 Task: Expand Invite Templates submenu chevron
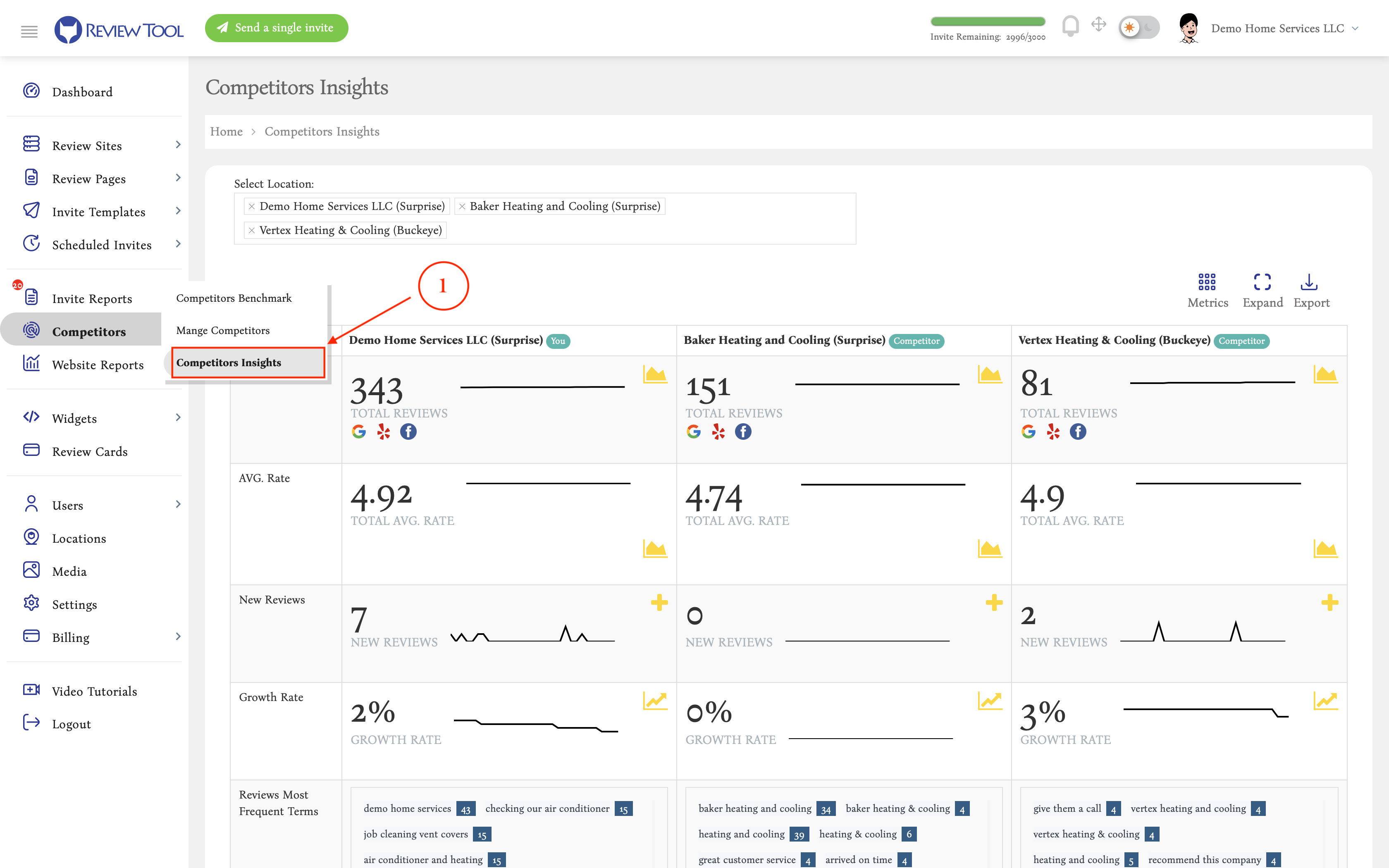click(178, 211)
